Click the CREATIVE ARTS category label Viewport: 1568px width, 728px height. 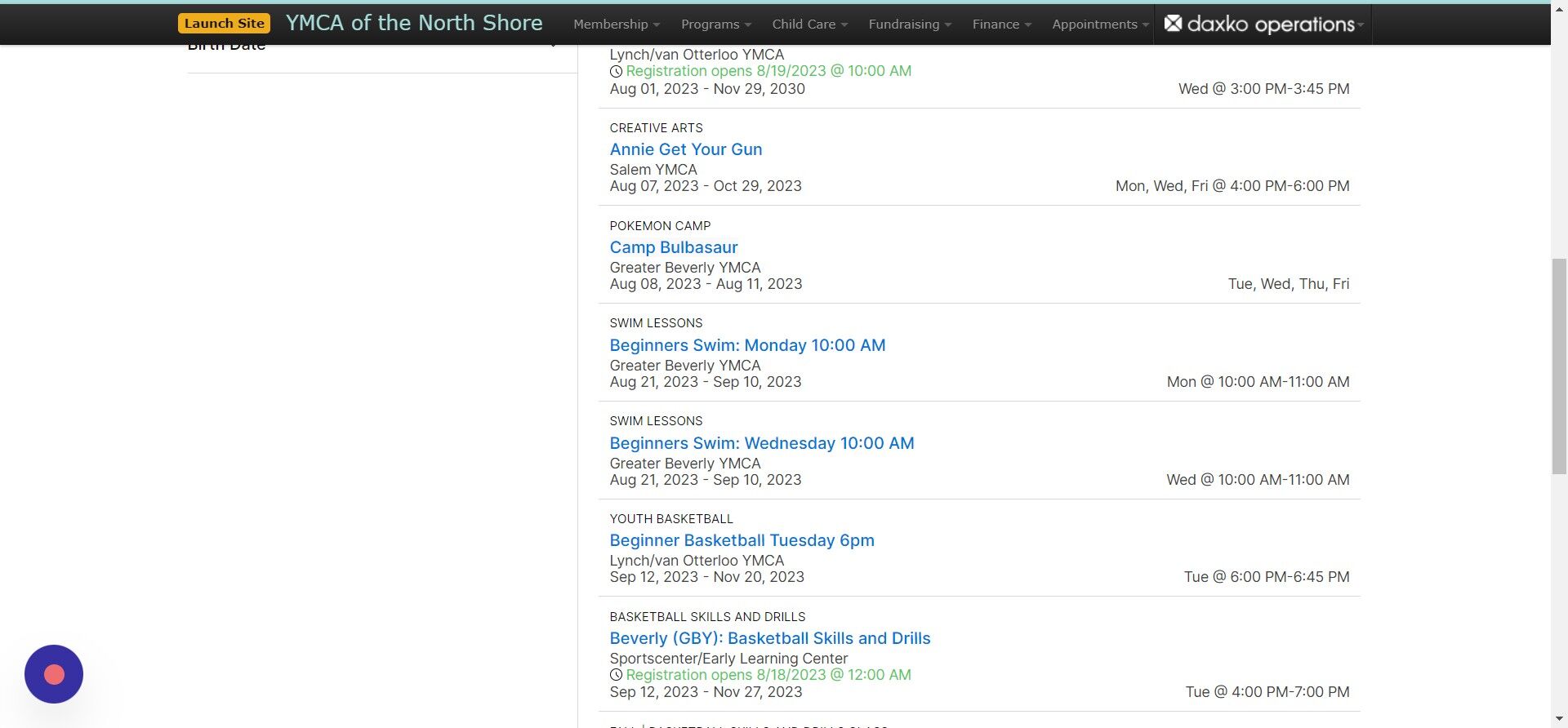tap(656, 128)
